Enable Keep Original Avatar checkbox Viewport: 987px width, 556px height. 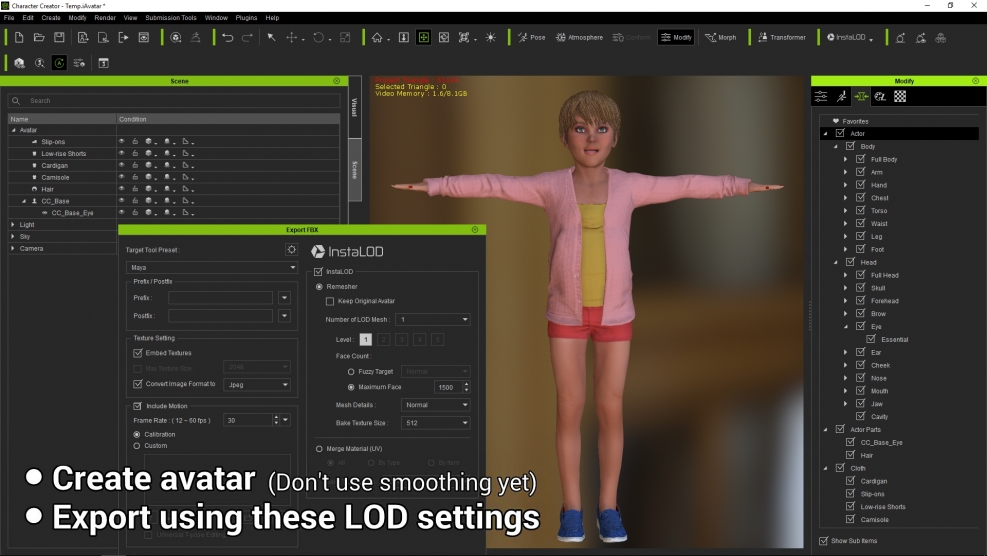(x=330, y=301)
